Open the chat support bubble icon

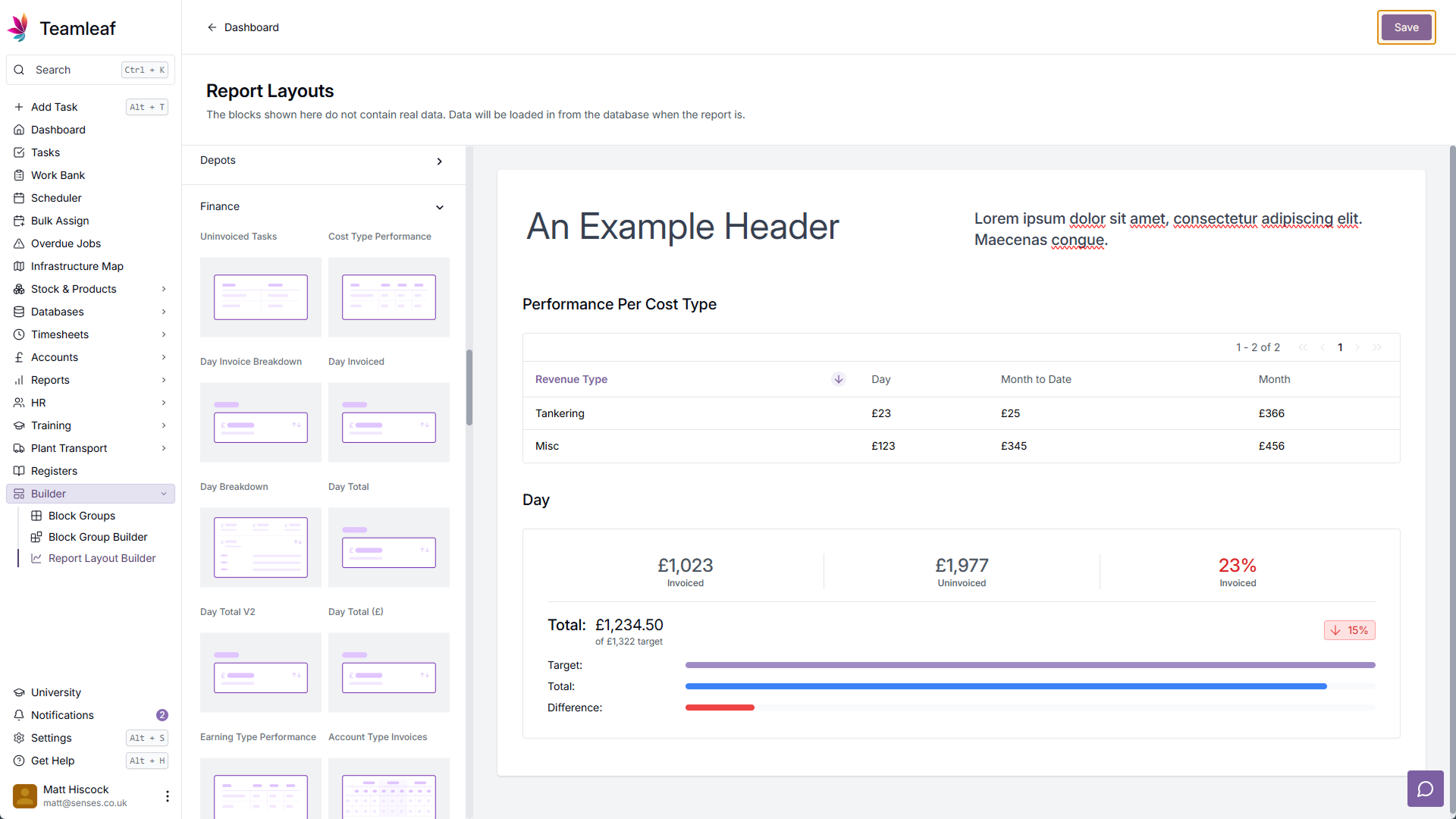pyautogui.click(x=1425, y=789)
